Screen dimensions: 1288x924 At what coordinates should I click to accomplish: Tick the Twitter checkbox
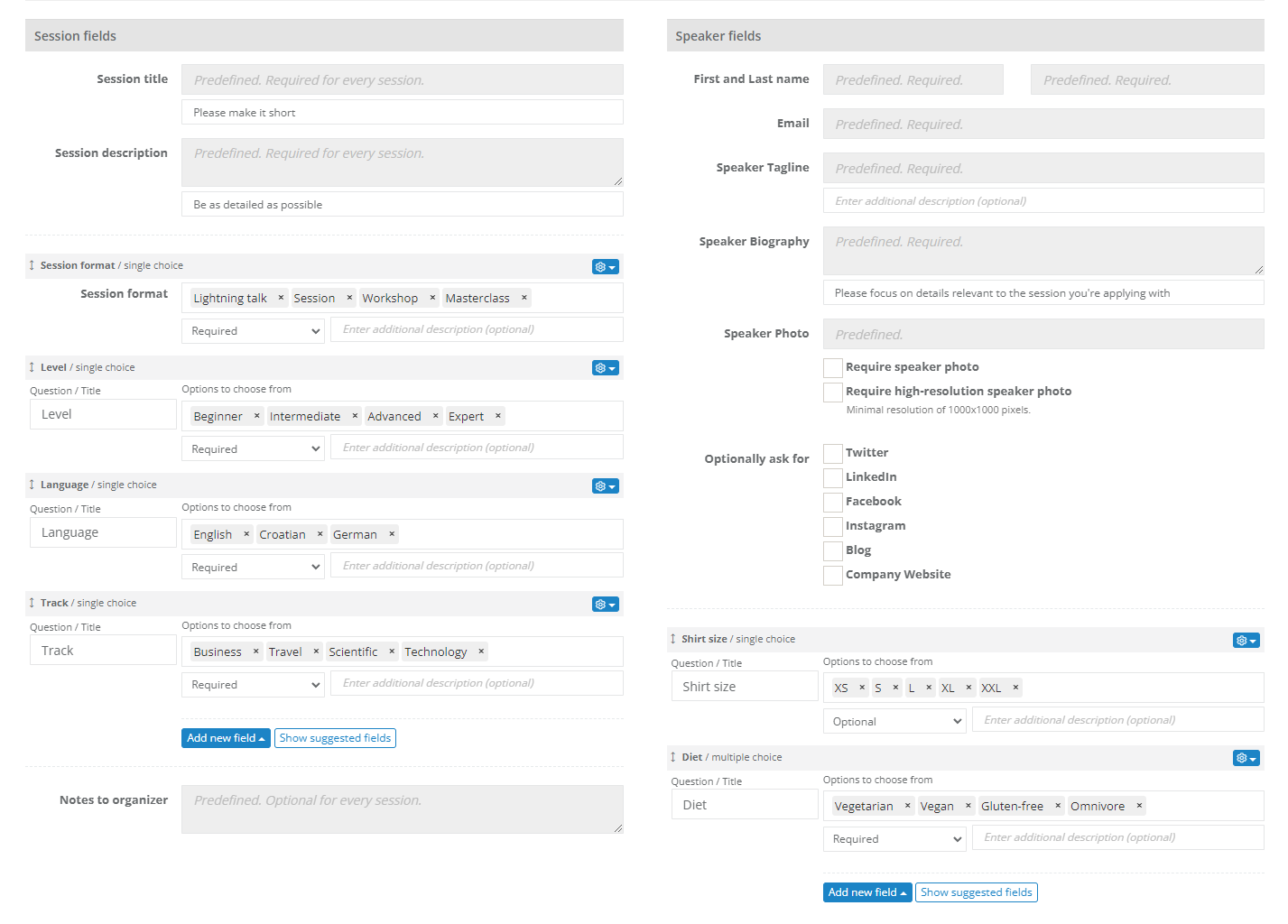(832, 453)
